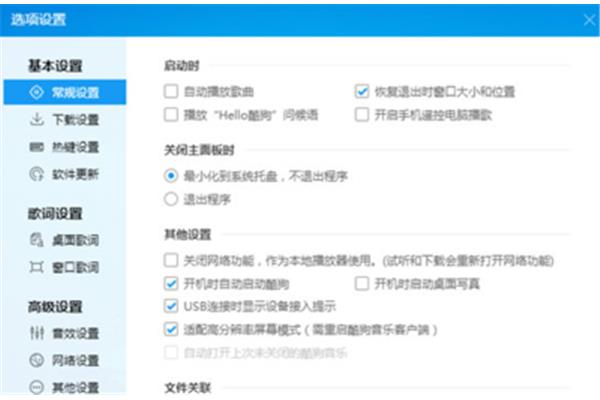Close the 选项设置 dialog
The height and width of the screenshot is (400, 600).
[x=590, y=20]
